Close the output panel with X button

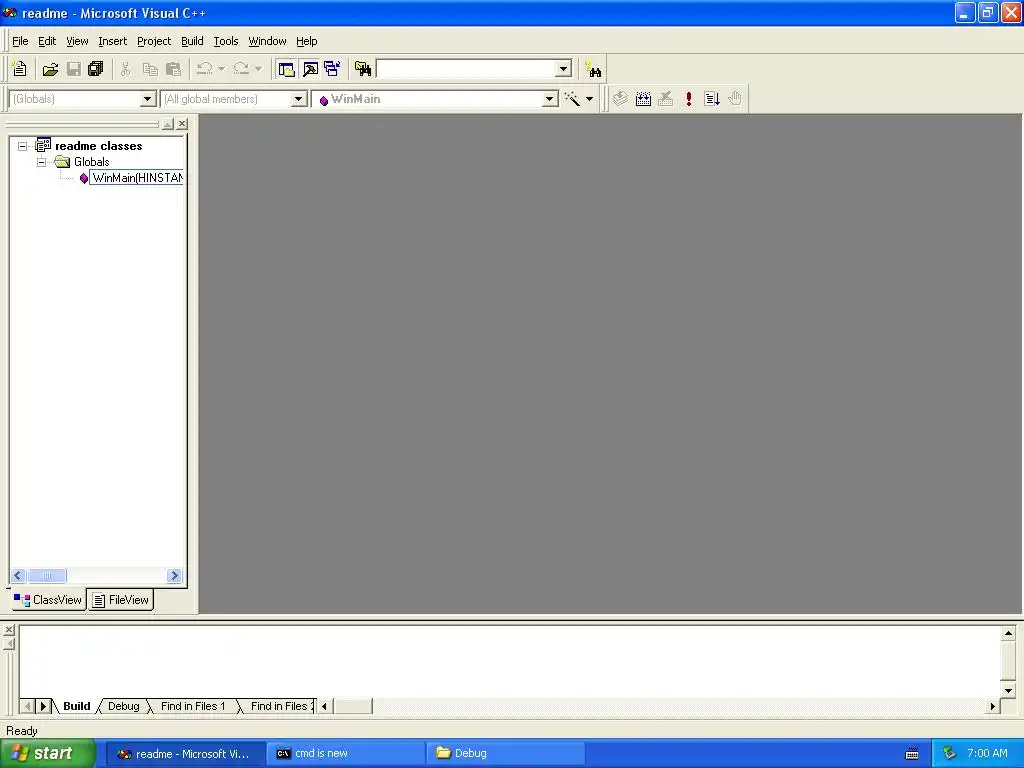click(x=8, y=630)
